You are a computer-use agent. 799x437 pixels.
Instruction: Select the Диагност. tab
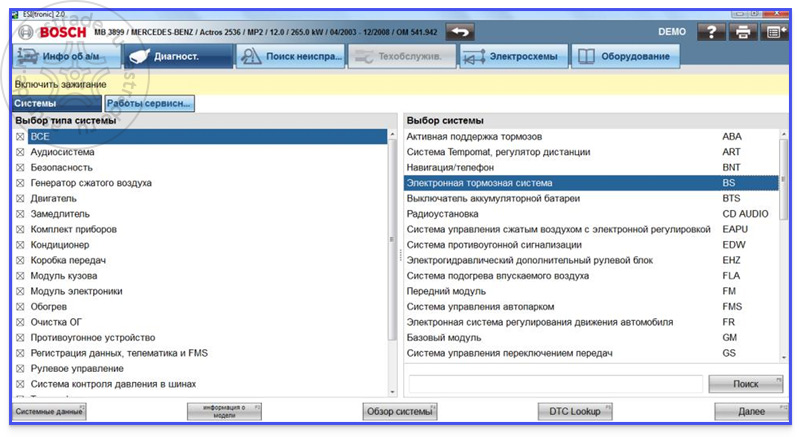[x=179, y=56]
